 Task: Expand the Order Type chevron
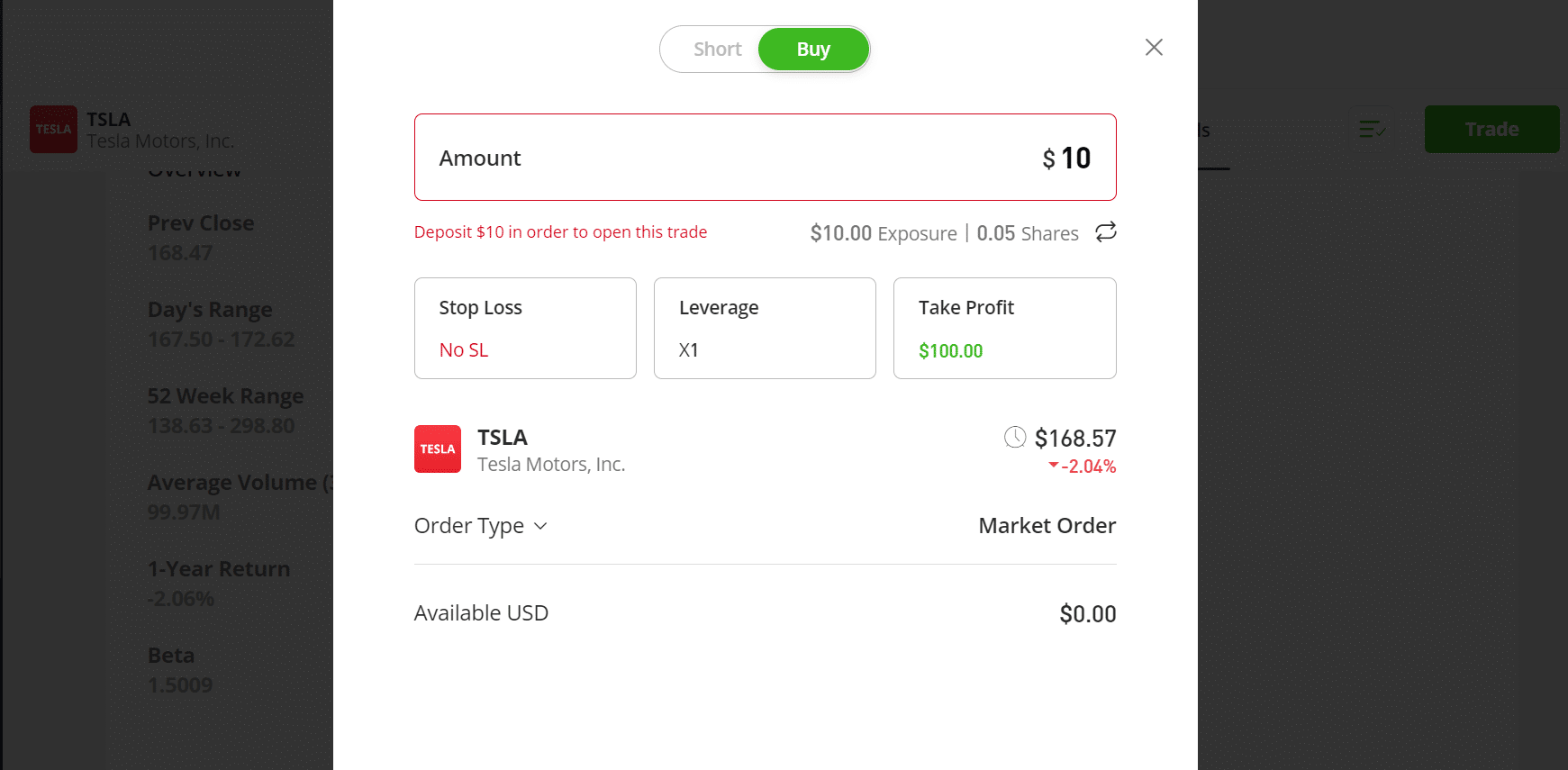540,526
